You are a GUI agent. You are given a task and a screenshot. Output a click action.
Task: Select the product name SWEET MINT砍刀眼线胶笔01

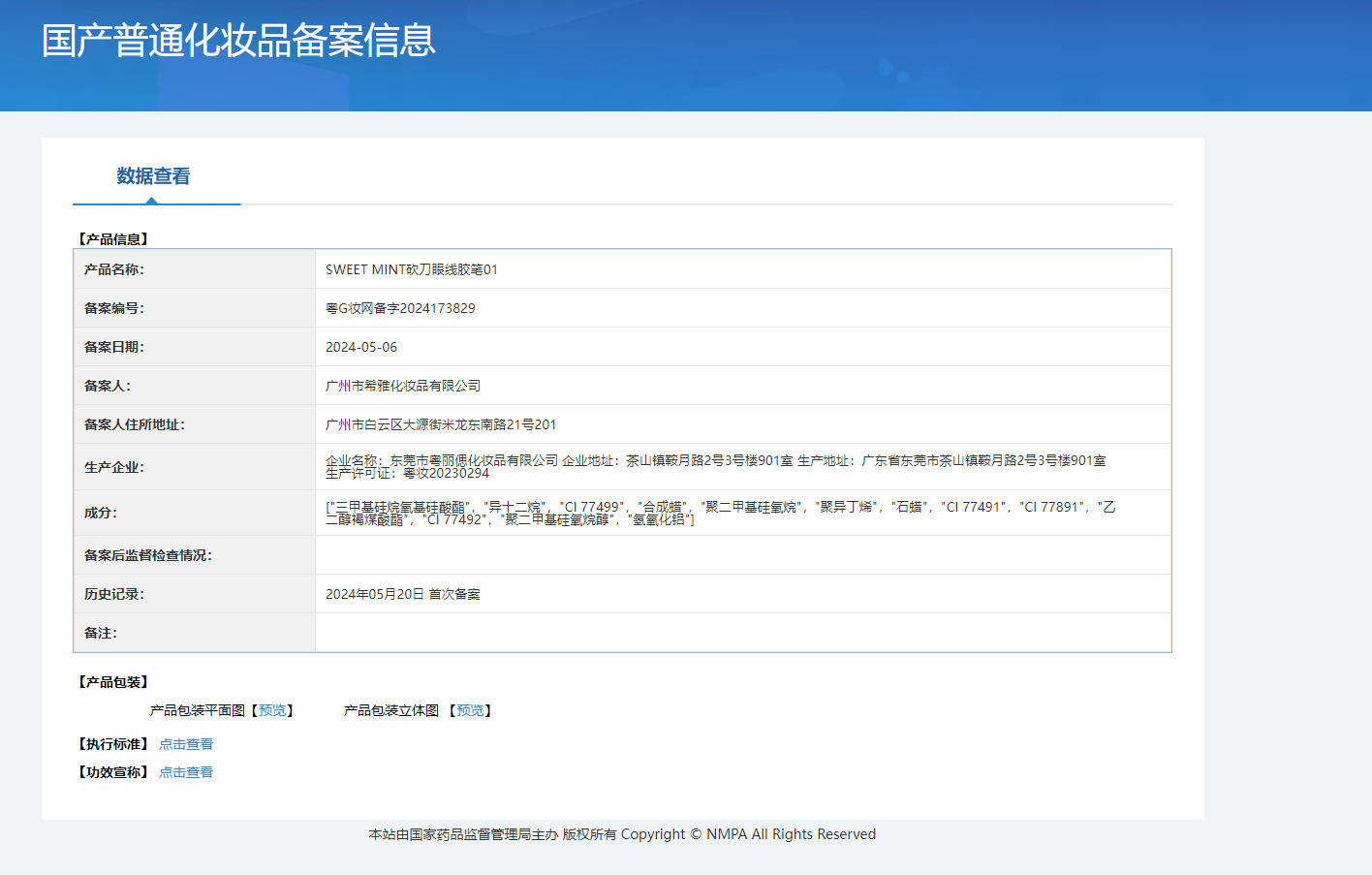click(411, 269)
